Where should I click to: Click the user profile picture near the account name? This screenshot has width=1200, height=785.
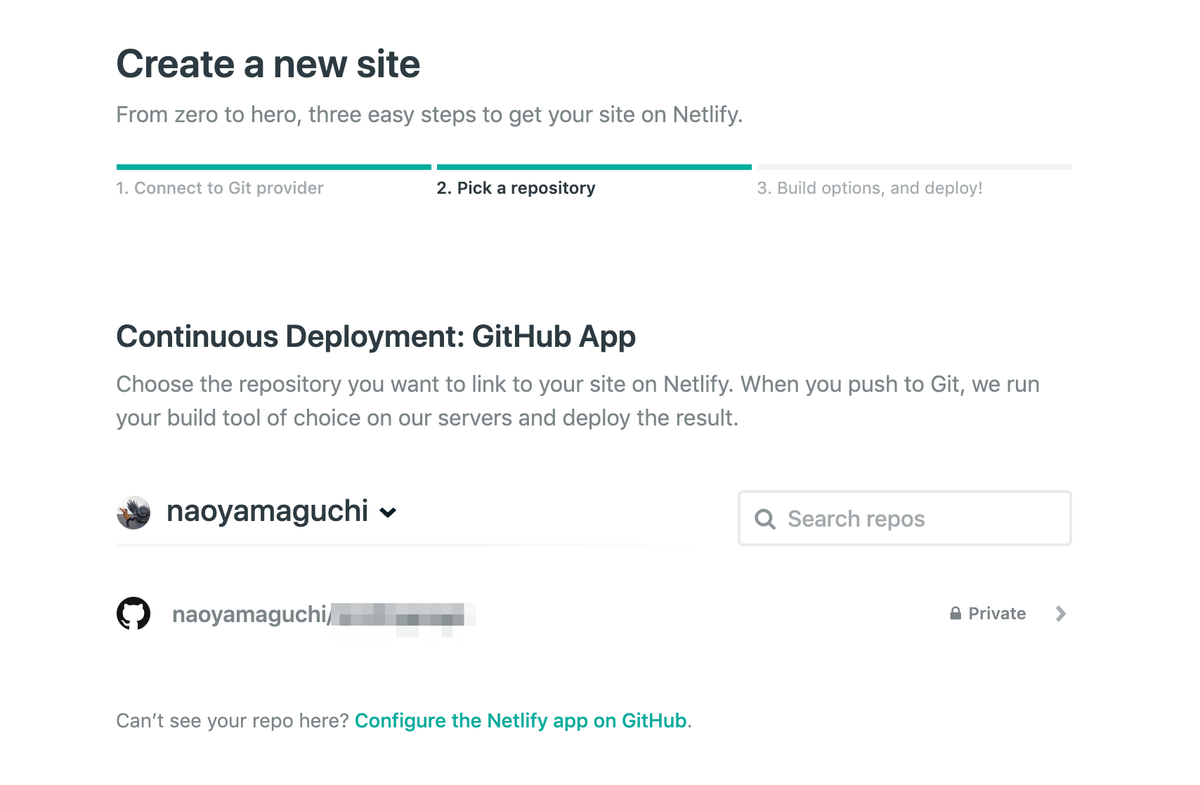pos(133,511)
